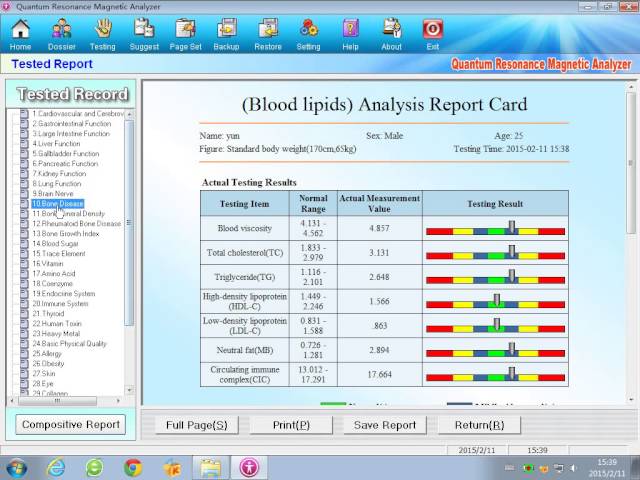Image resolution: width=640 pixels, height=480 pixels.
Task: Click the Triglyceride(TG) value 2.648
Action: click(x=379, y=277)
